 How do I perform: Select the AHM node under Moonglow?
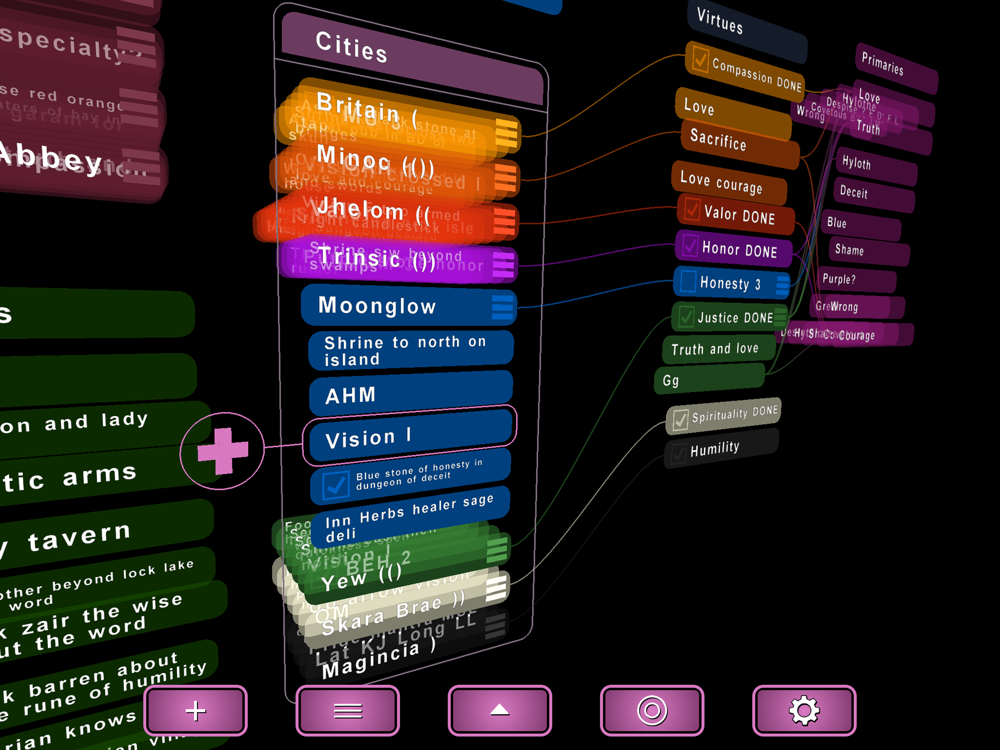pyautogui.click(x=411, y=393)
